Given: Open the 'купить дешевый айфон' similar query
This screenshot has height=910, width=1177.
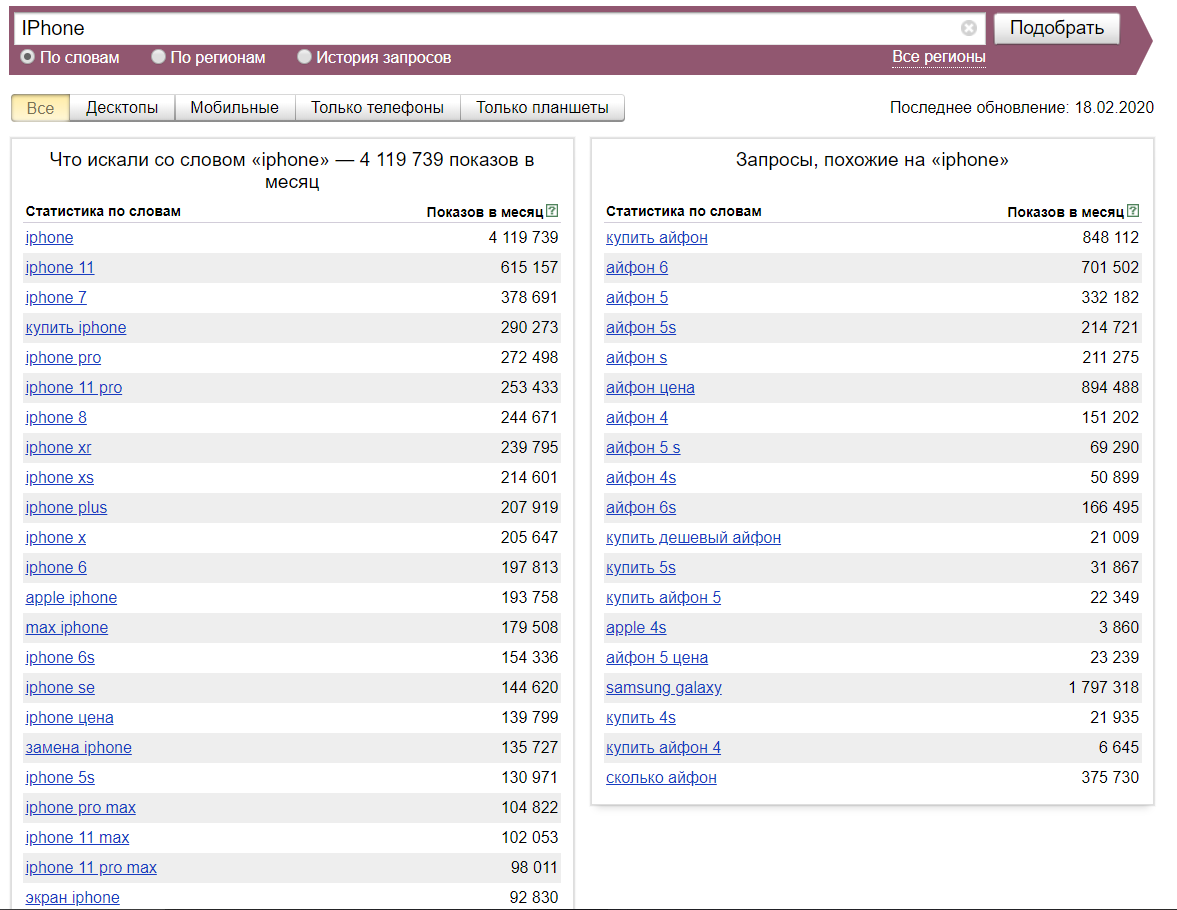Looking at the screenshot, I should (694, 538).
